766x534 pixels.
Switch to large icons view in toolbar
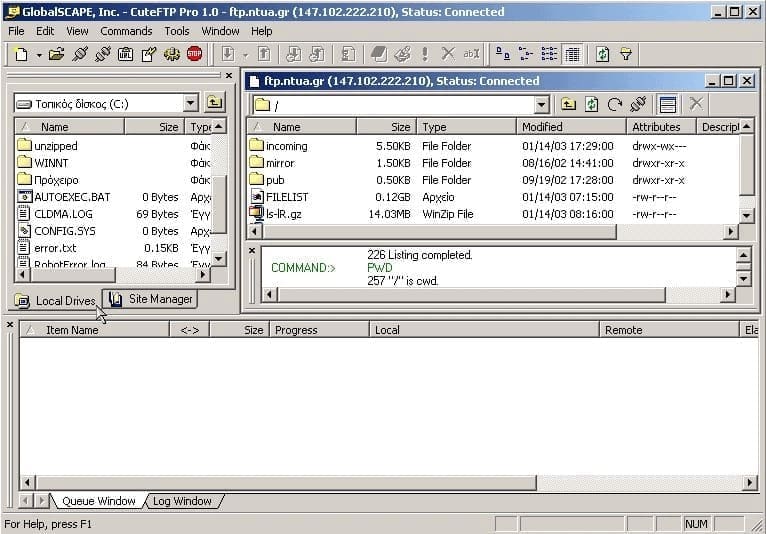pyautogui.click(x=503, y=54)
